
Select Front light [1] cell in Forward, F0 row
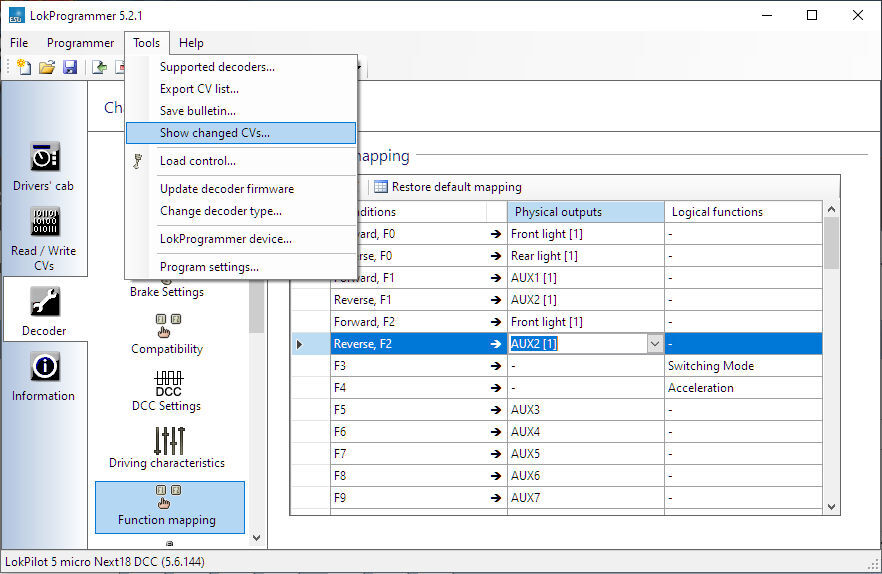coord(586,234)
